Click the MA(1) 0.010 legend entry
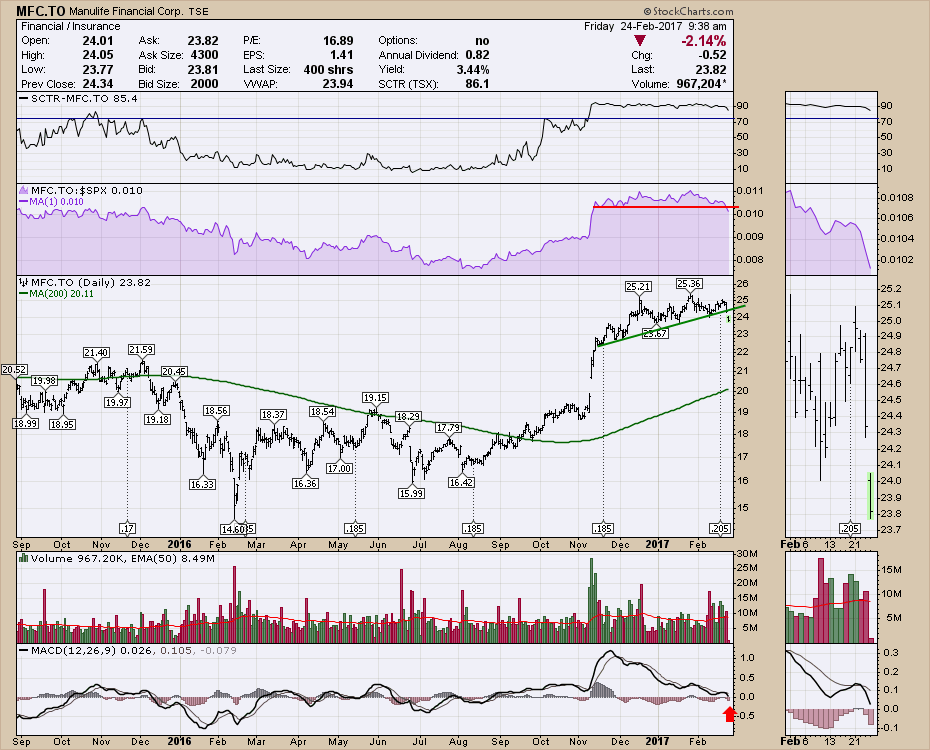 click(52, 202)
